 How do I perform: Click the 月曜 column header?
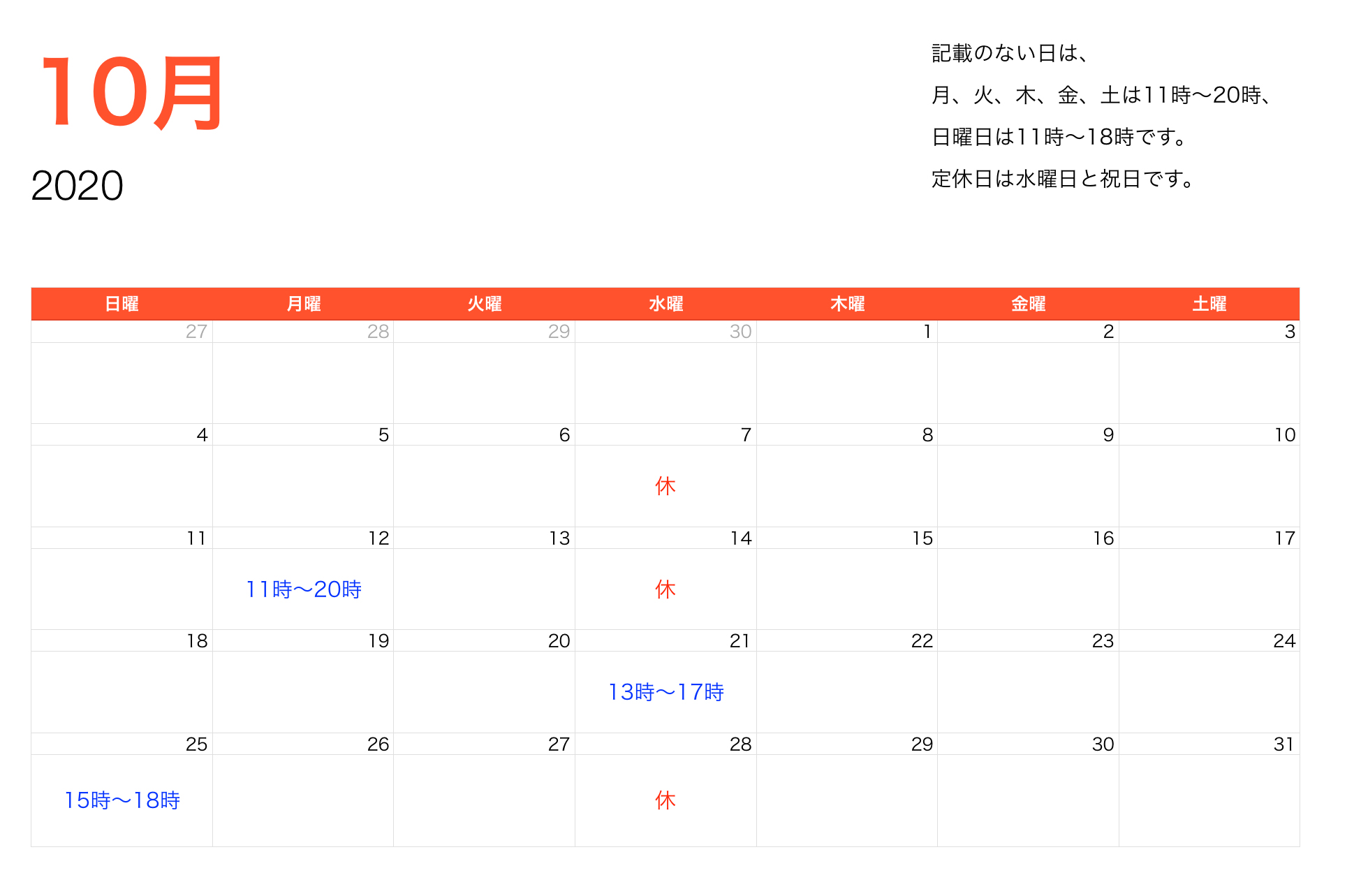[x=303, y=304]
